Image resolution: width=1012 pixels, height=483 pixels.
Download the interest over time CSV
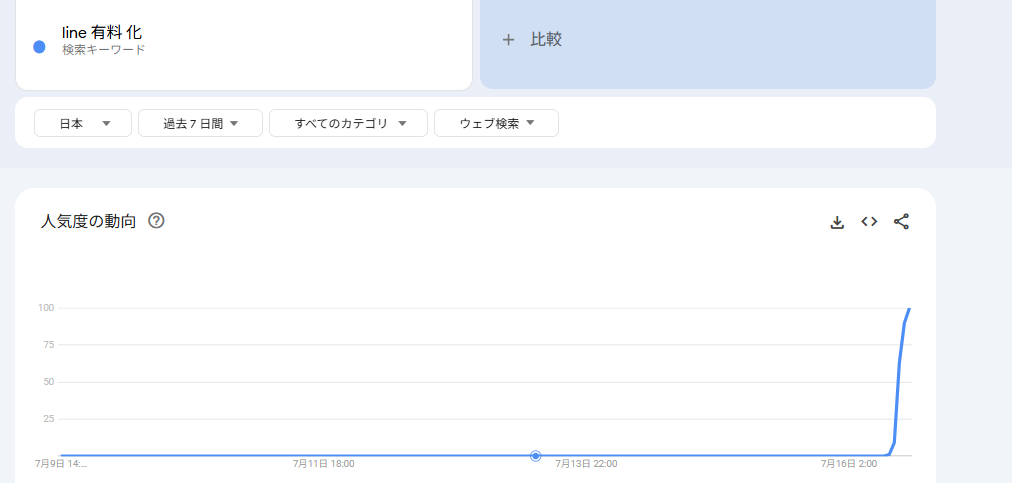[x=837, y=222]
